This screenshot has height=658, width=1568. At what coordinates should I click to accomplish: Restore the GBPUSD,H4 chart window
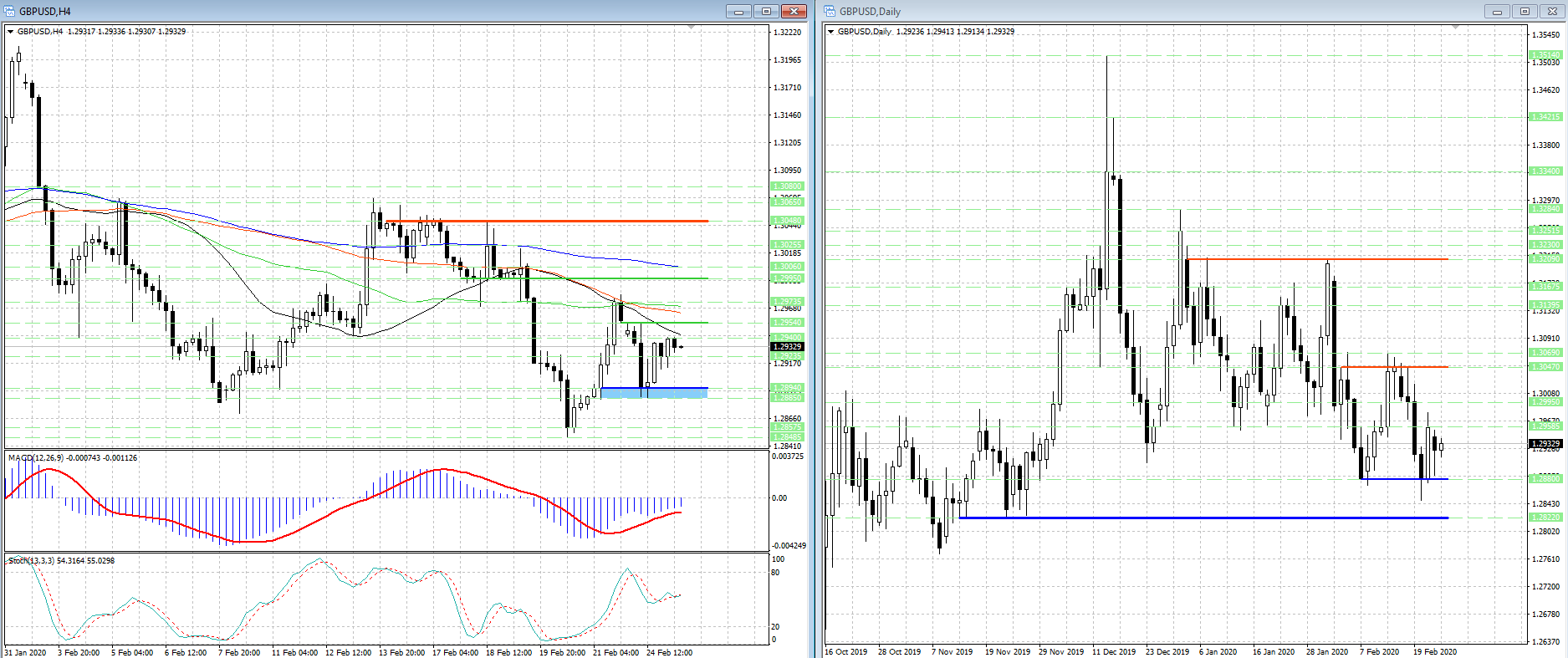(766, 11)
